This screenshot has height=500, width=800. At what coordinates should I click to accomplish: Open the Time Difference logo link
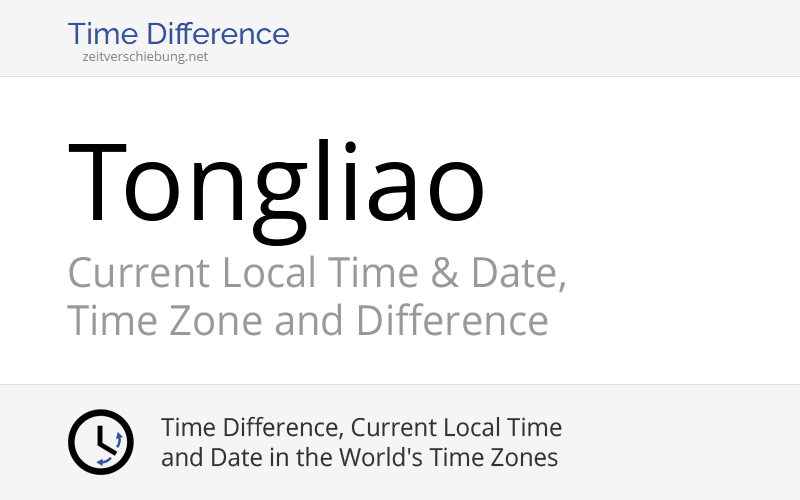(x=179, y=34)
